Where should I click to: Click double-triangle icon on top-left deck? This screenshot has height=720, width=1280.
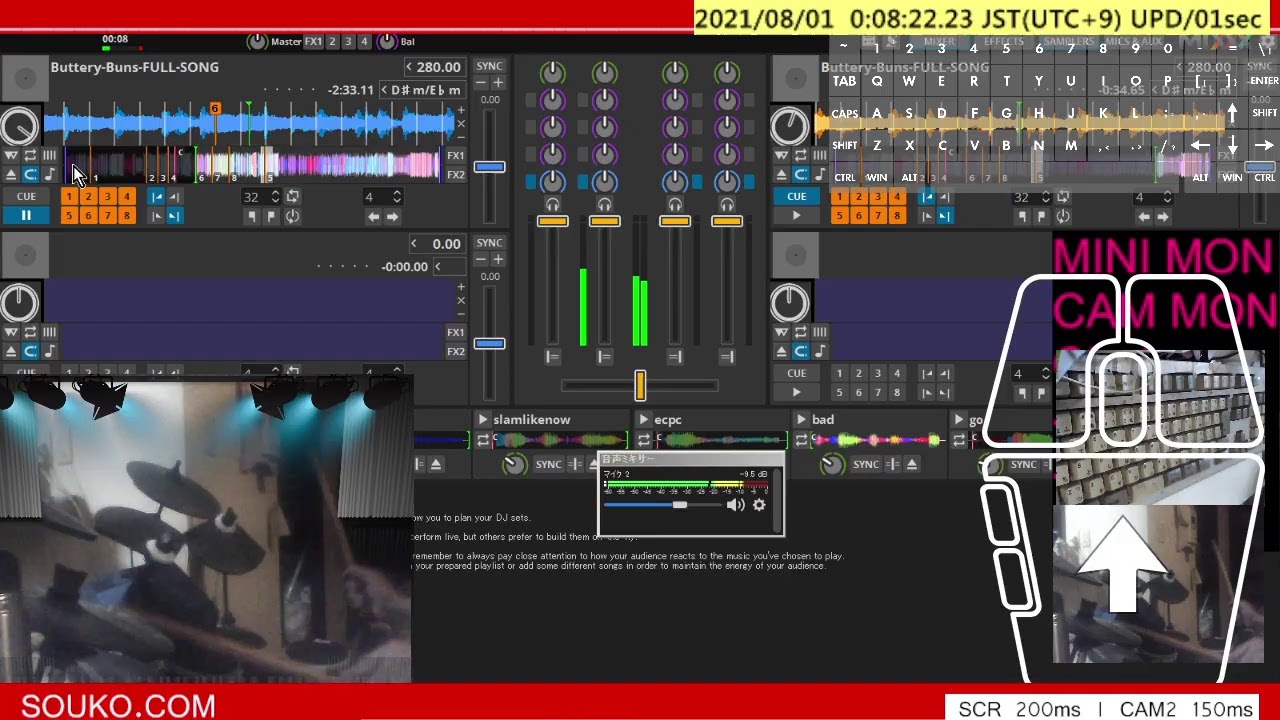click(11, 156)
